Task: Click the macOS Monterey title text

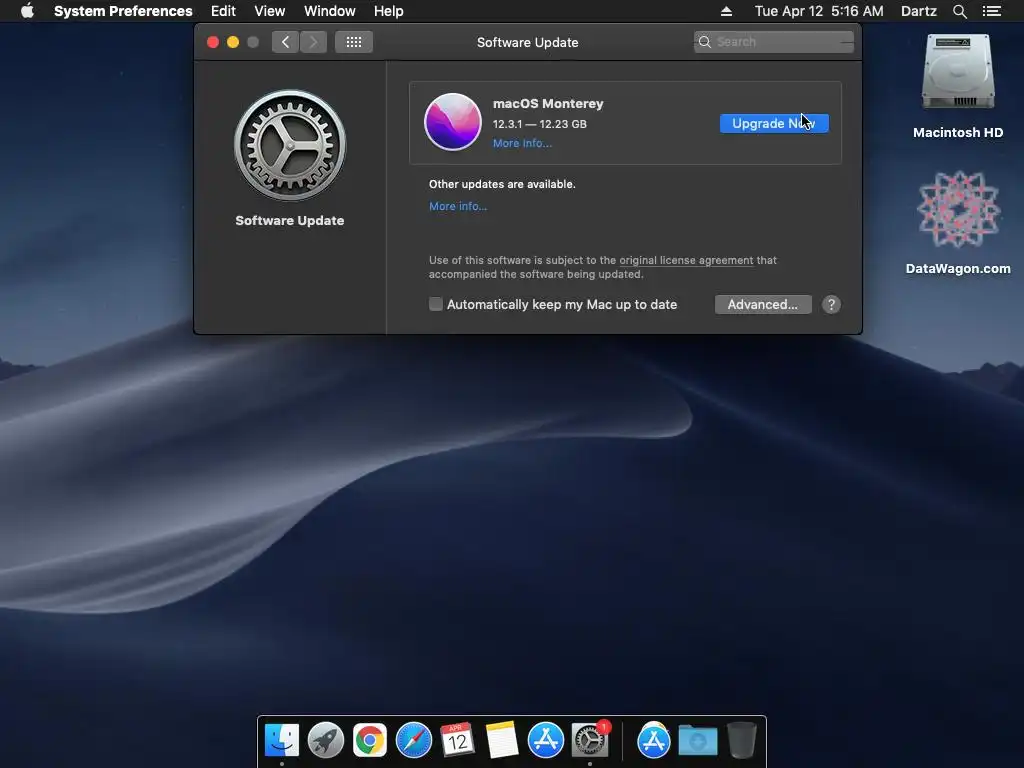Action: 548,103
